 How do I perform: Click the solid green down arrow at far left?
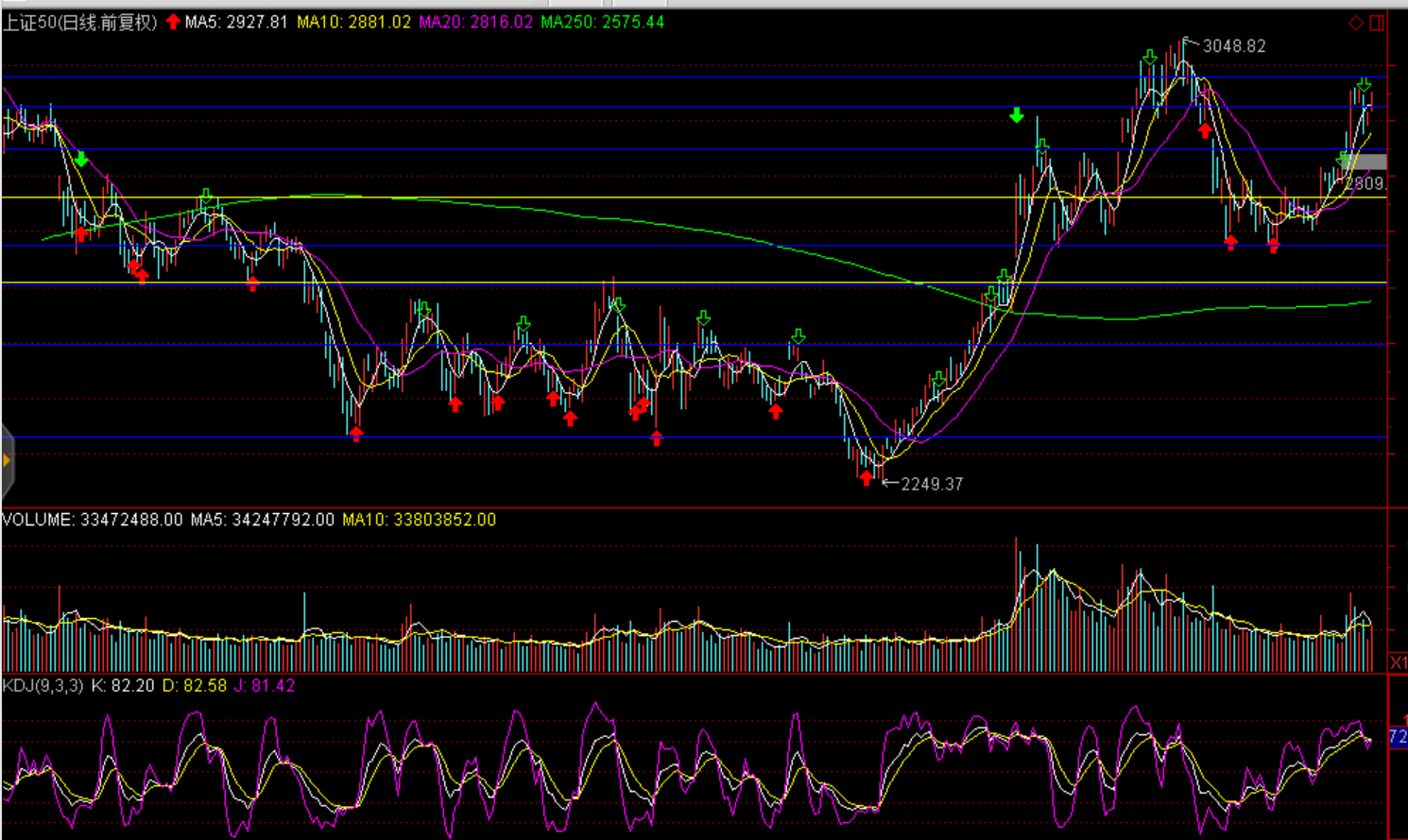[x=82, y=159]
